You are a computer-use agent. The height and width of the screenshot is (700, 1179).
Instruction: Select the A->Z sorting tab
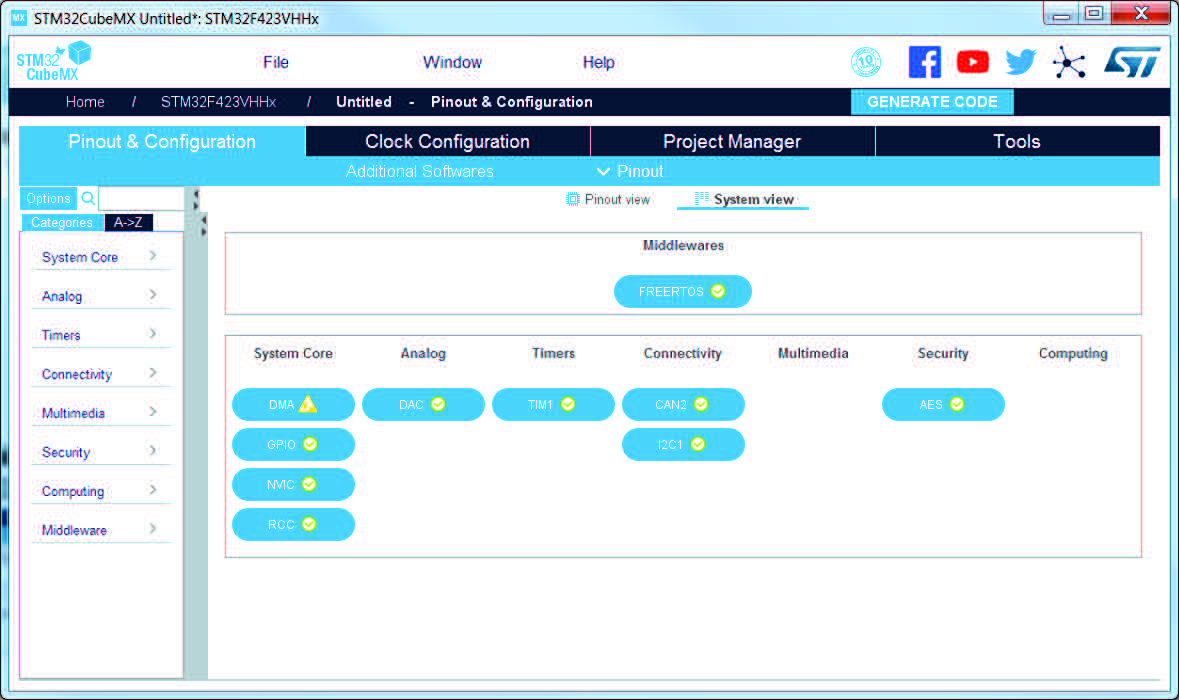tap(129, 223)
